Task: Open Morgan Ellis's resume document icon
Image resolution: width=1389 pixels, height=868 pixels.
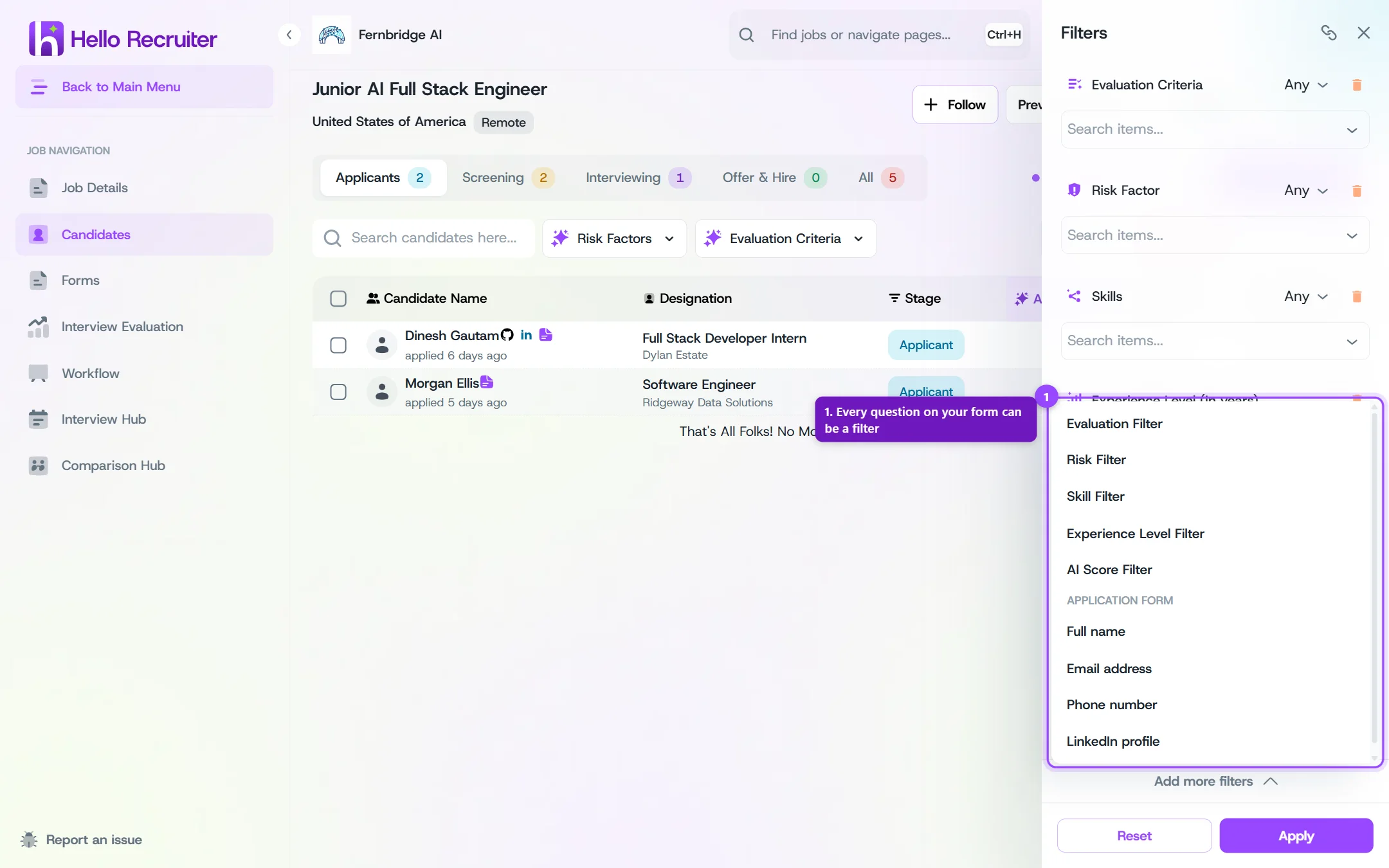Action: click(x=487, y=383)
